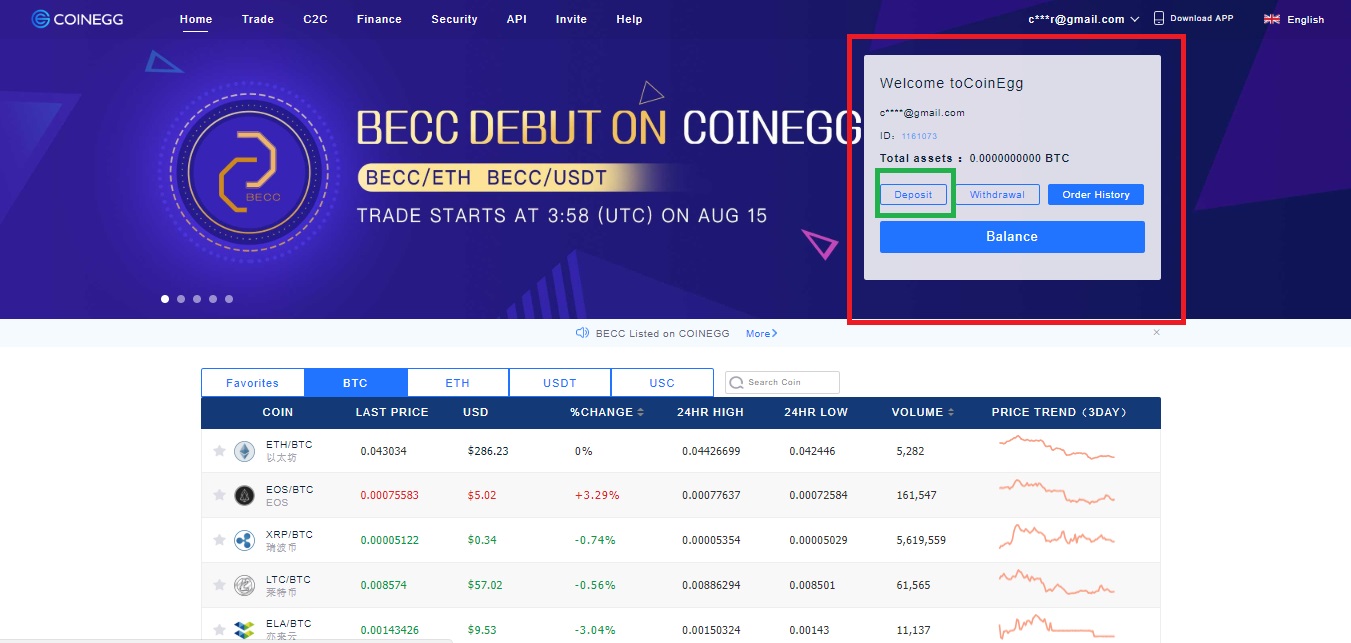
Task: Open the Invite page
Action: [571, 19]
